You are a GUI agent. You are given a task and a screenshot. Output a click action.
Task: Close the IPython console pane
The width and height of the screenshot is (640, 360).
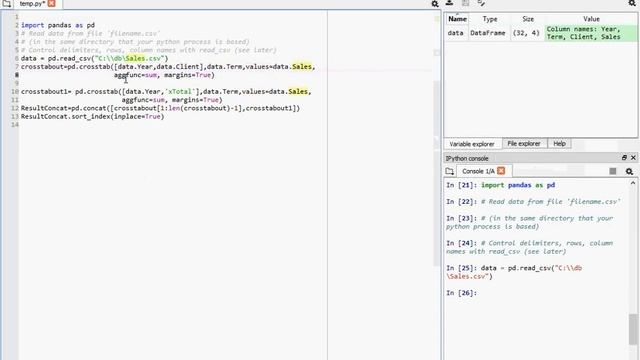[x=633, y=158]
